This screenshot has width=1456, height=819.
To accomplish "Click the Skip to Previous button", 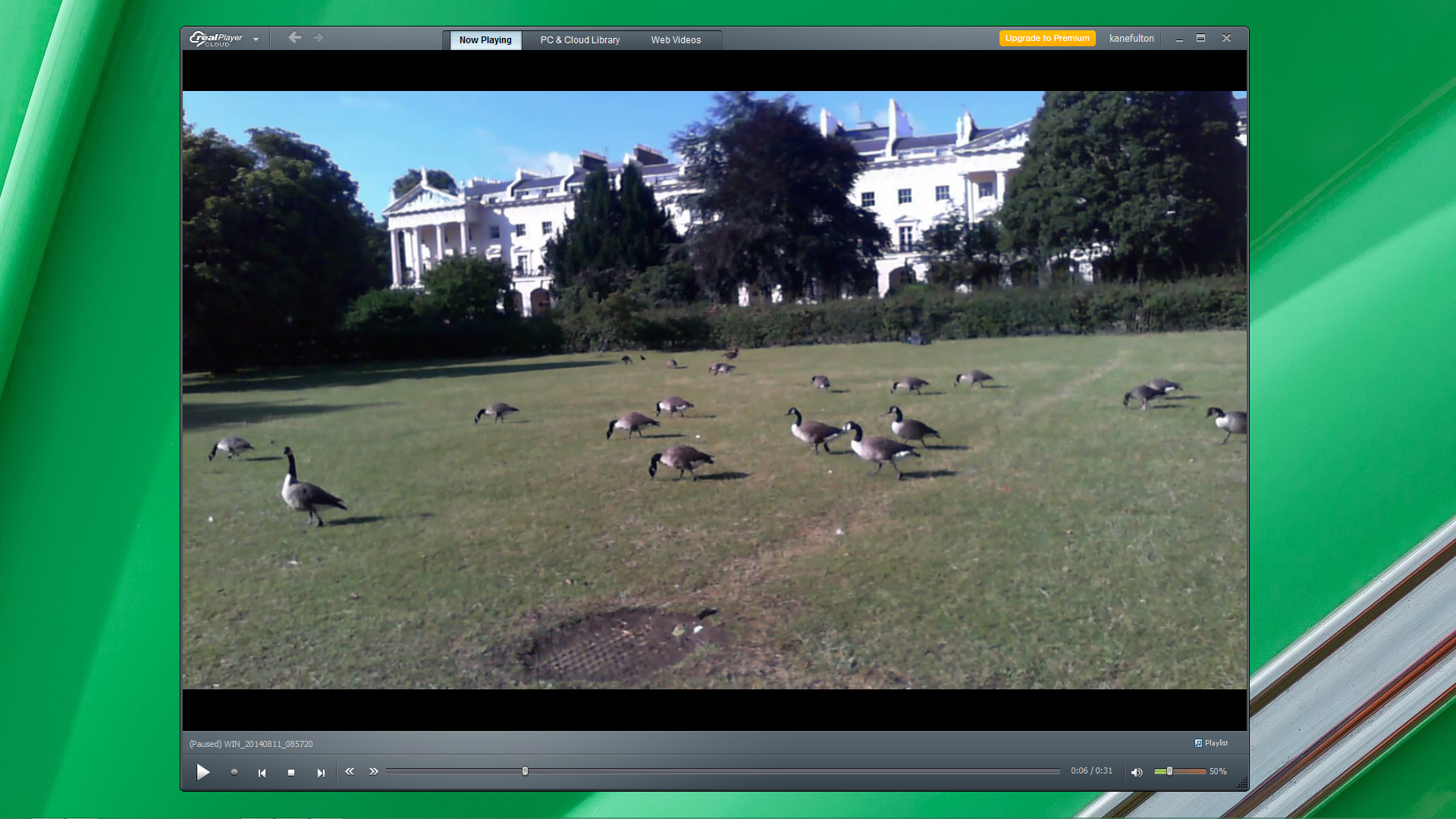I will [262, 771].
